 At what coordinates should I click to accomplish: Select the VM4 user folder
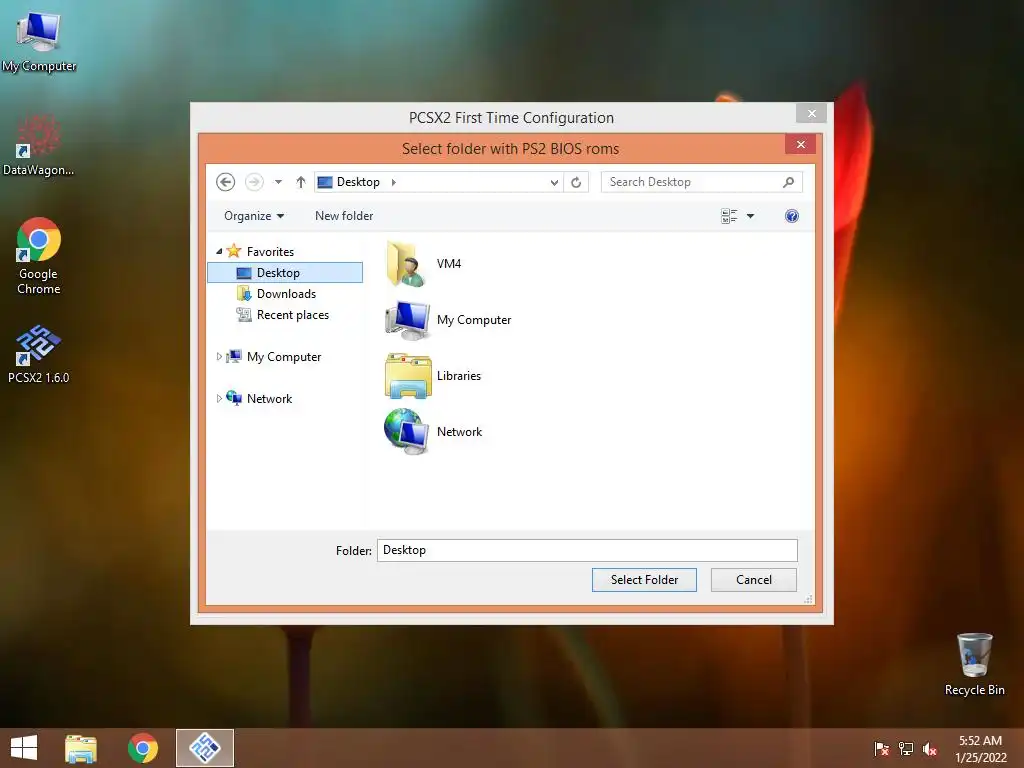click(x=423, y=264)
